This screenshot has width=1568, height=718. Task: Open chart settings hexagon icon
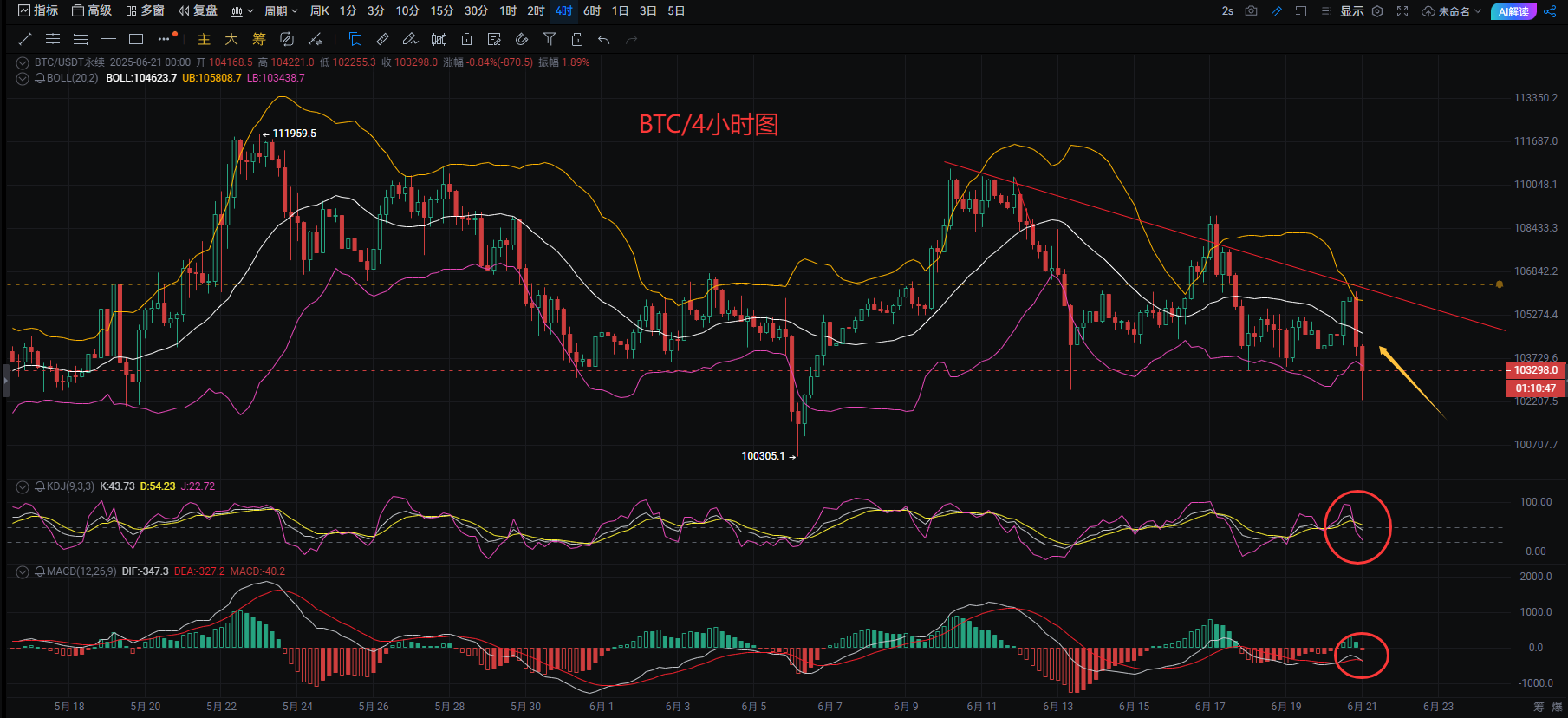1377,11
